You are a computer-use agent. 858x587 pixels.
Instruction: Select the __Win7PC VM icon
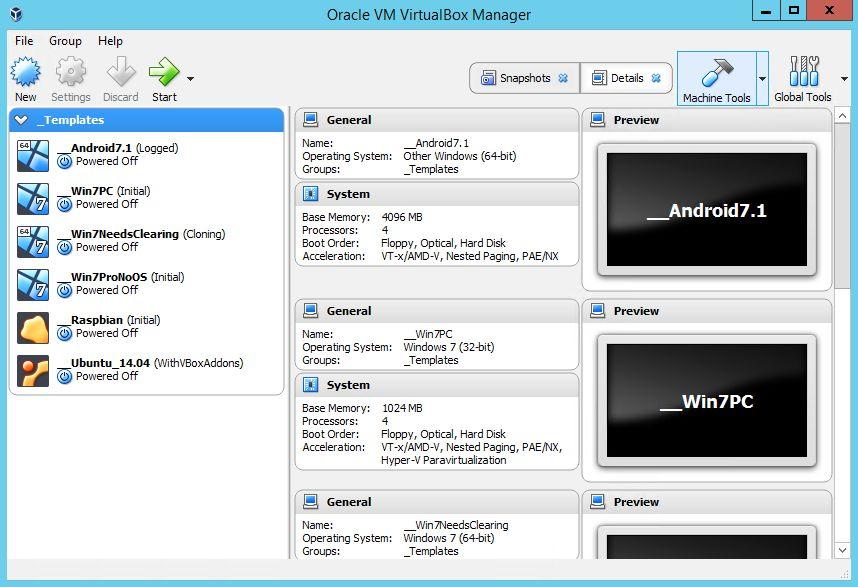click(33, 199)
